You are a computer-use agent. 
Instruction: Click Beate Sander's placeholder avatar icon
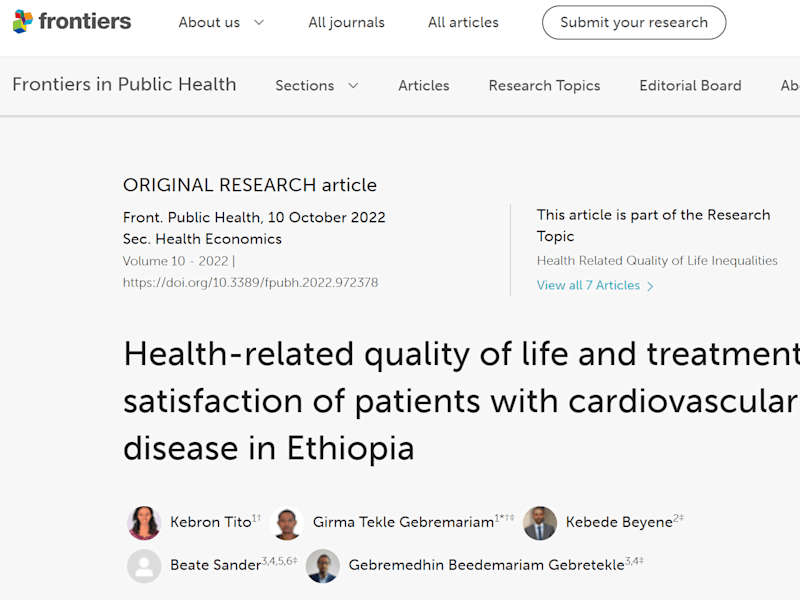[144, 566]
